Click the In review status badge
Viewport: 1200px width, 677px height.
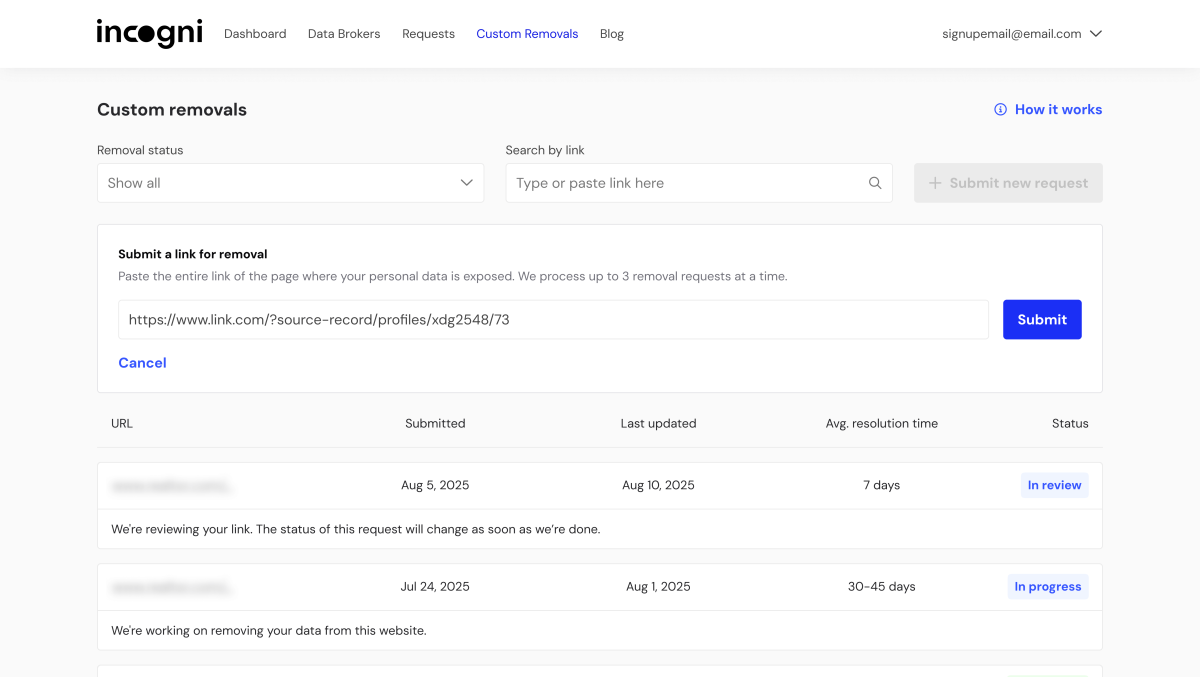1054,485
